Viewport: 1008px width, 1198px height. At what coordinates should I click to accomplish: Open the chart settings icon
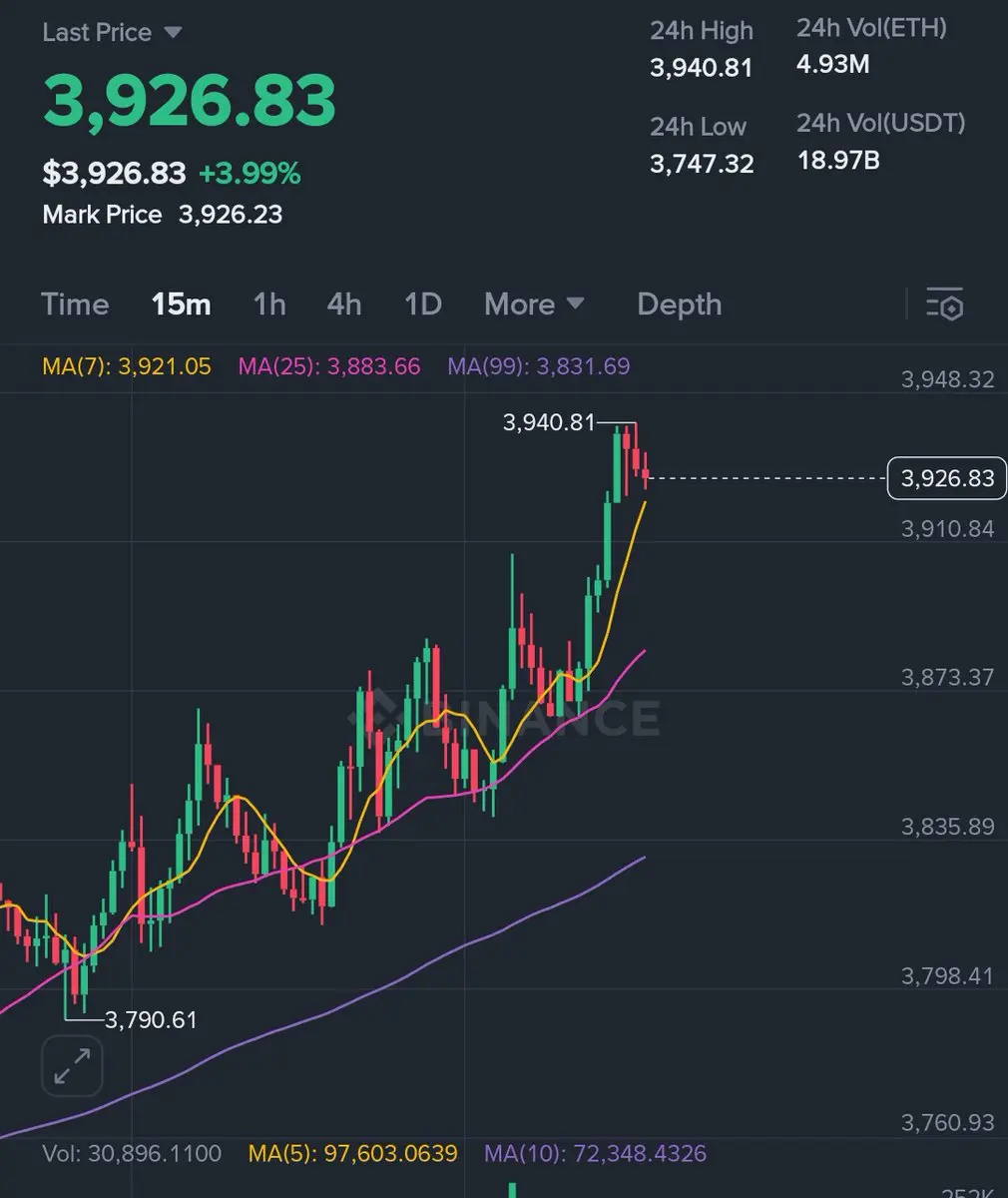[x=944, y=303]
